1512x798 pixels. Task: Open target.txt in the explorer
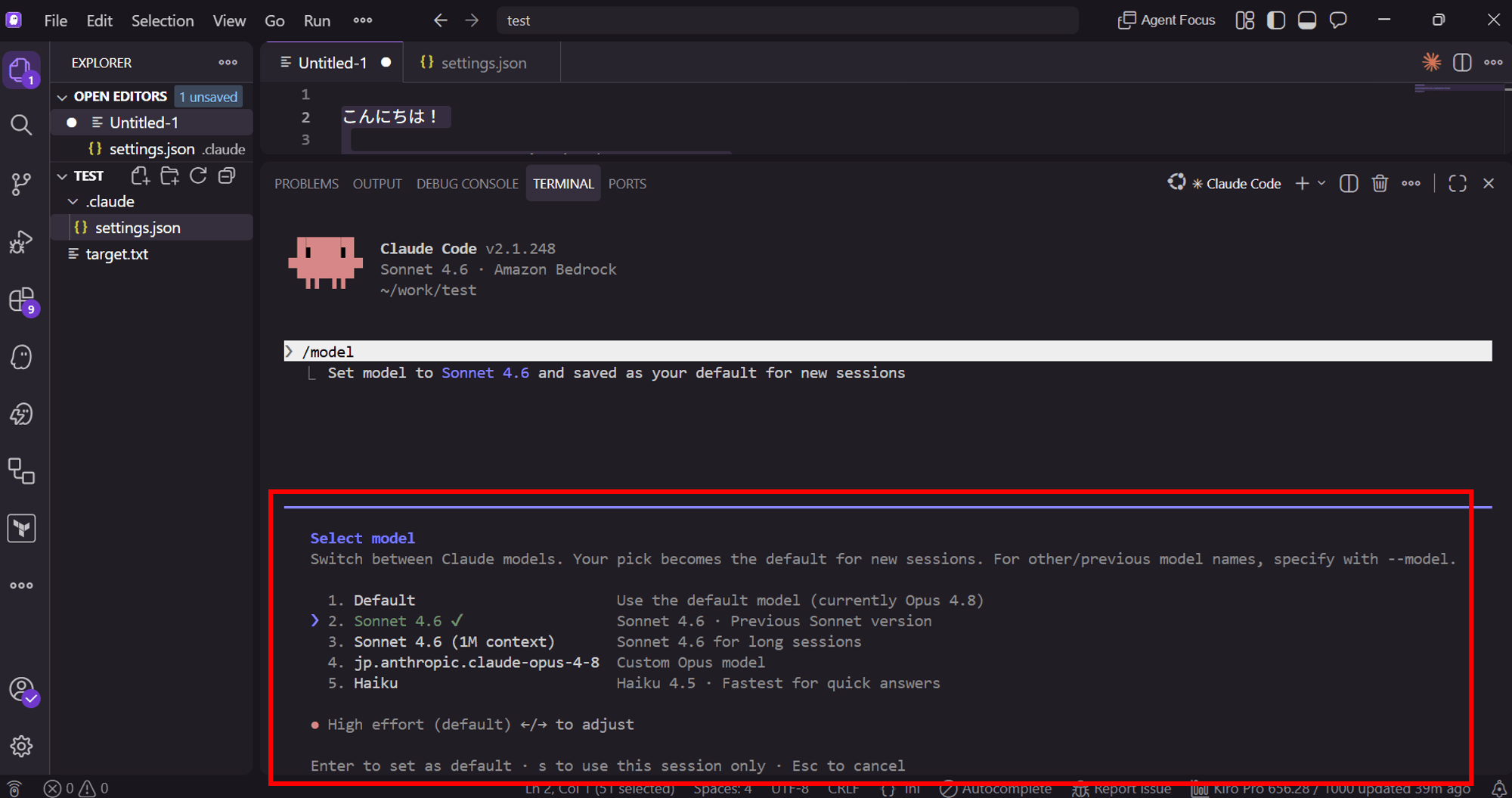tap(151, 254)
